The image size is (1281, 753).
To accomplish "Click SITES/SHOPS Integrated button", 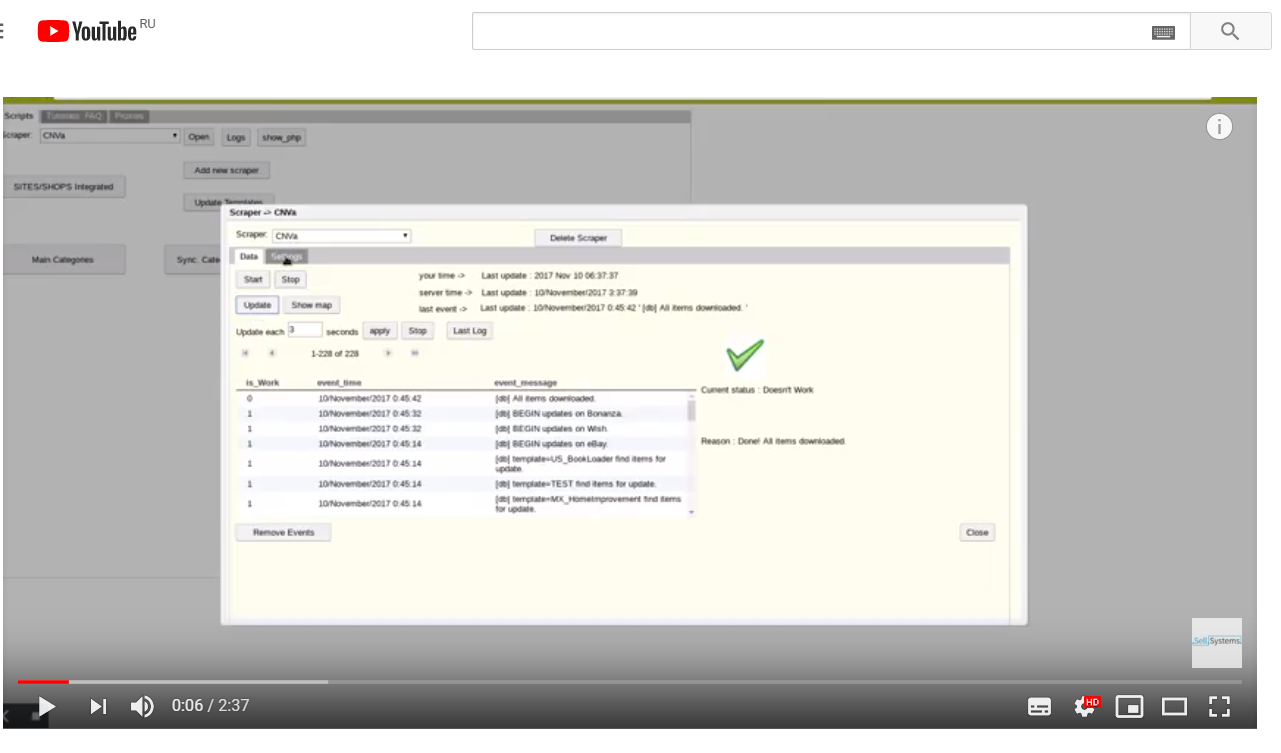I will [63, 187].
